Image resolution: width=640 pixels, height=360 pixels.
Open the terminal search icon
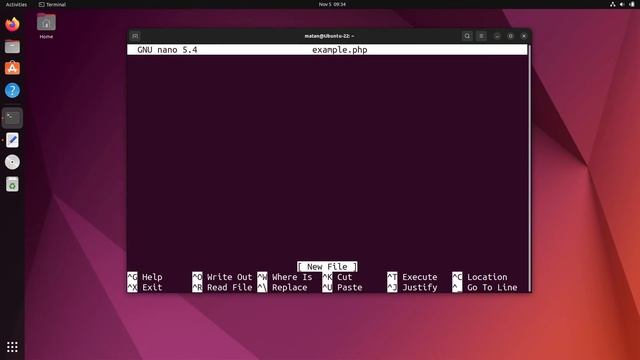pos(467,36)
